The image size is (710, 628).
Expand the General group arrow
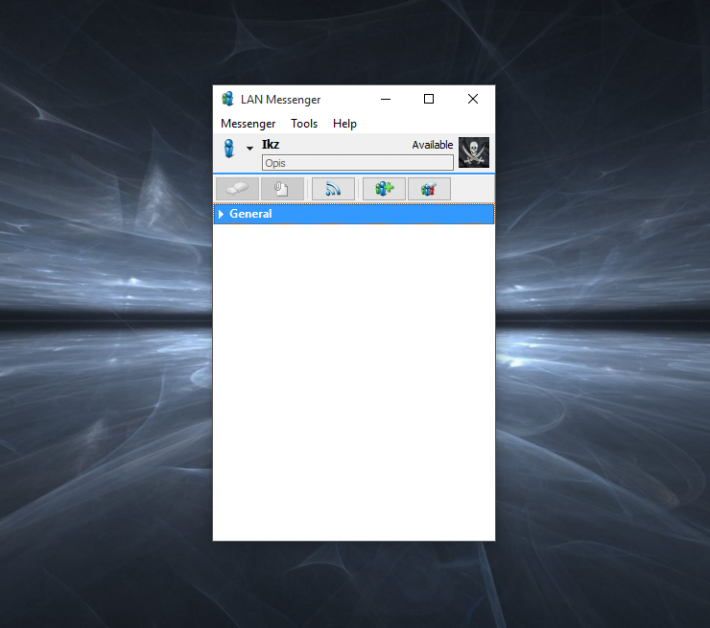click(221, 214)
